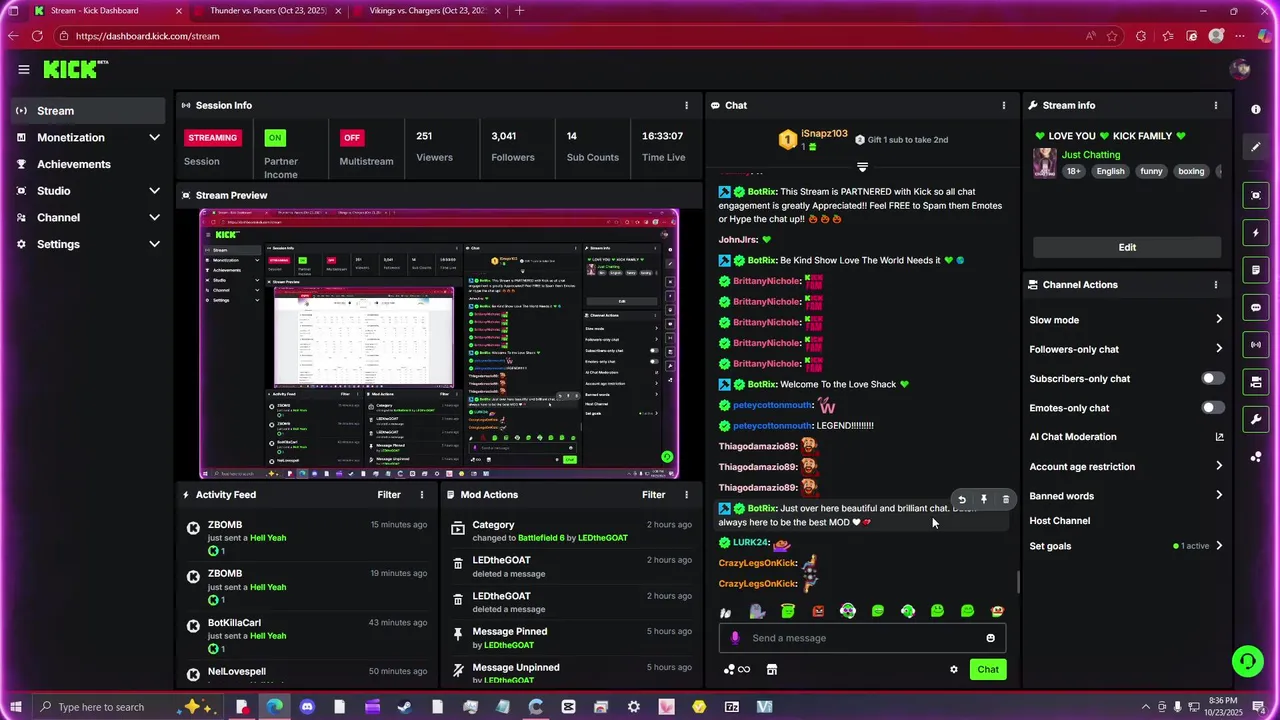Click the screen capture icon in right toolbar
Screen dimensions: 1280x720
[x=1256, y=195]
